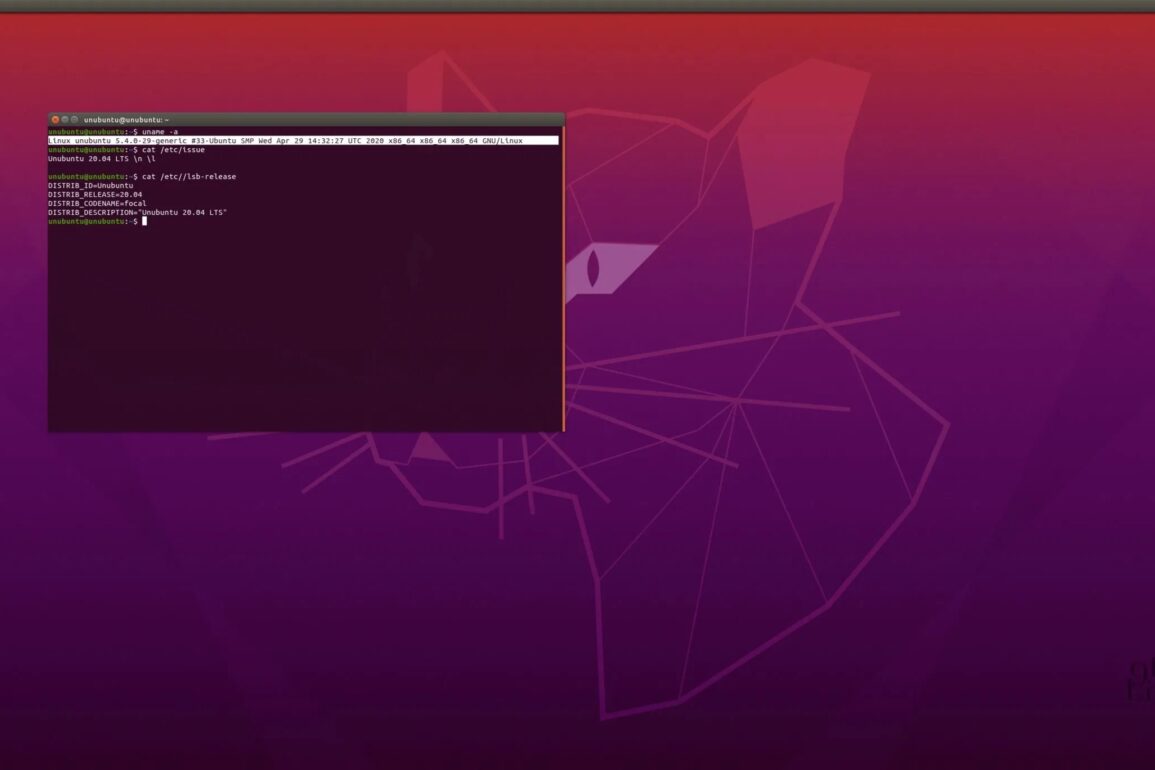The height and width of the screenshot is (770, 1155).
Task: Click the 'uname -a' command text
Action: click(160, 132)
